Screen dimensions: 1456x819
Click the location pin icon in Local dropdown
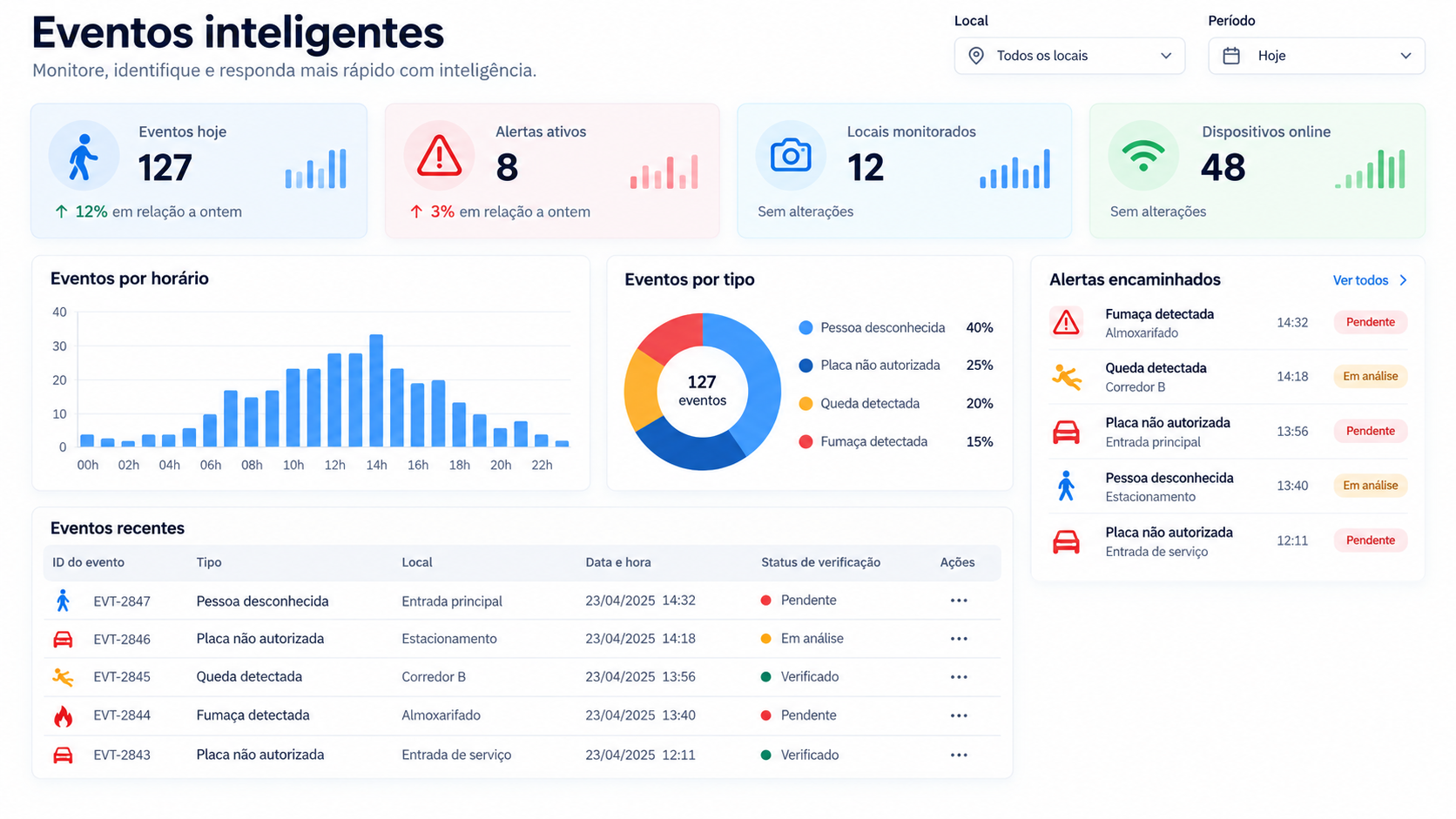tap(976, 56)
